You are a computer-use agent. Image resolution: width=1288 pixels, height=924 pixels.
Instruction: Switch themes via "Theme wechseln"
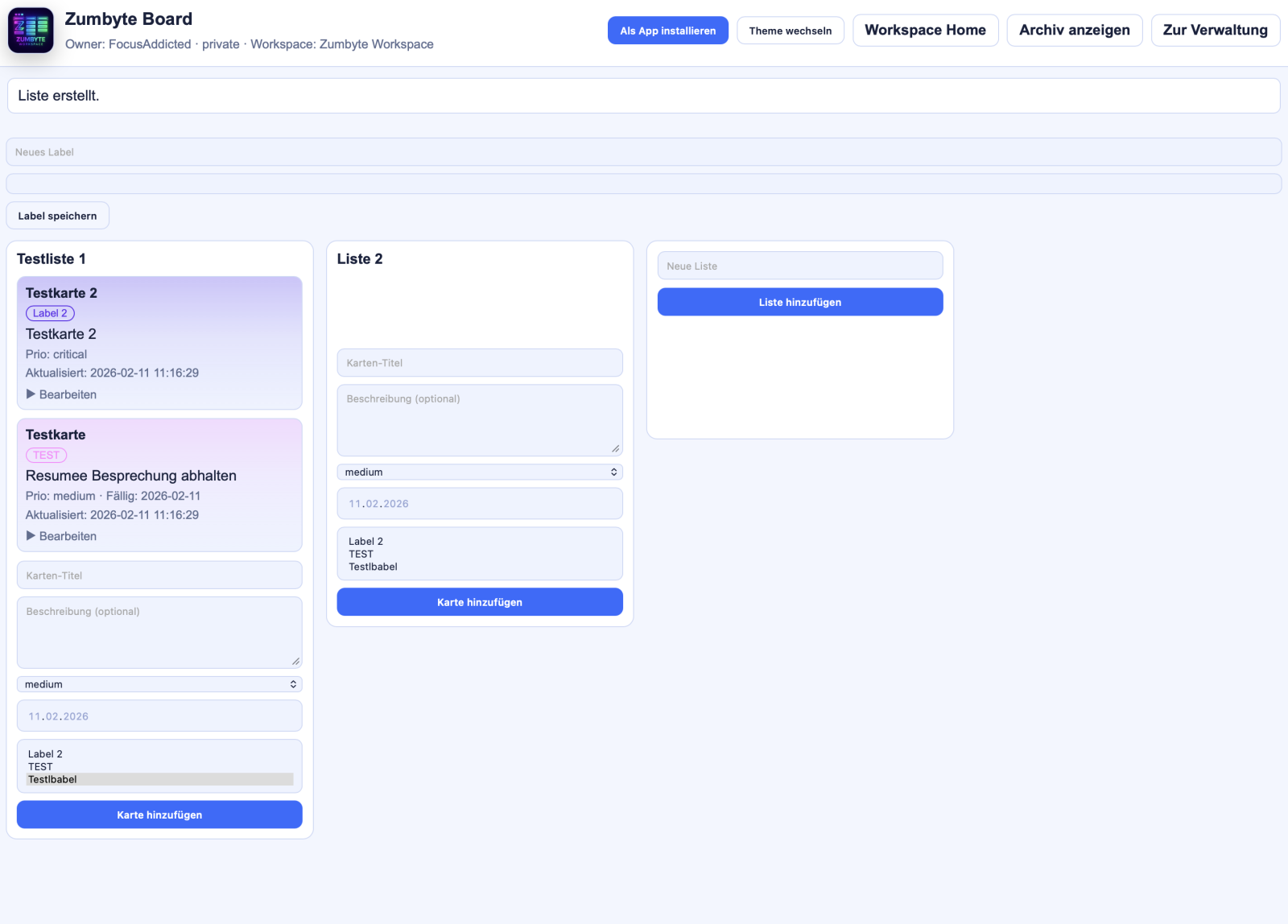click(790, 31)
